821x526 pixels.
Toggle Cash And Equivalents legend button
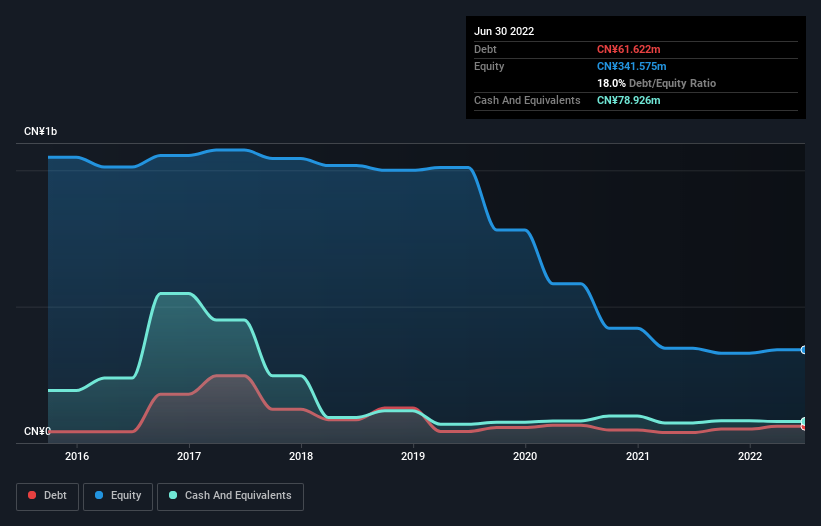point(230,496)
